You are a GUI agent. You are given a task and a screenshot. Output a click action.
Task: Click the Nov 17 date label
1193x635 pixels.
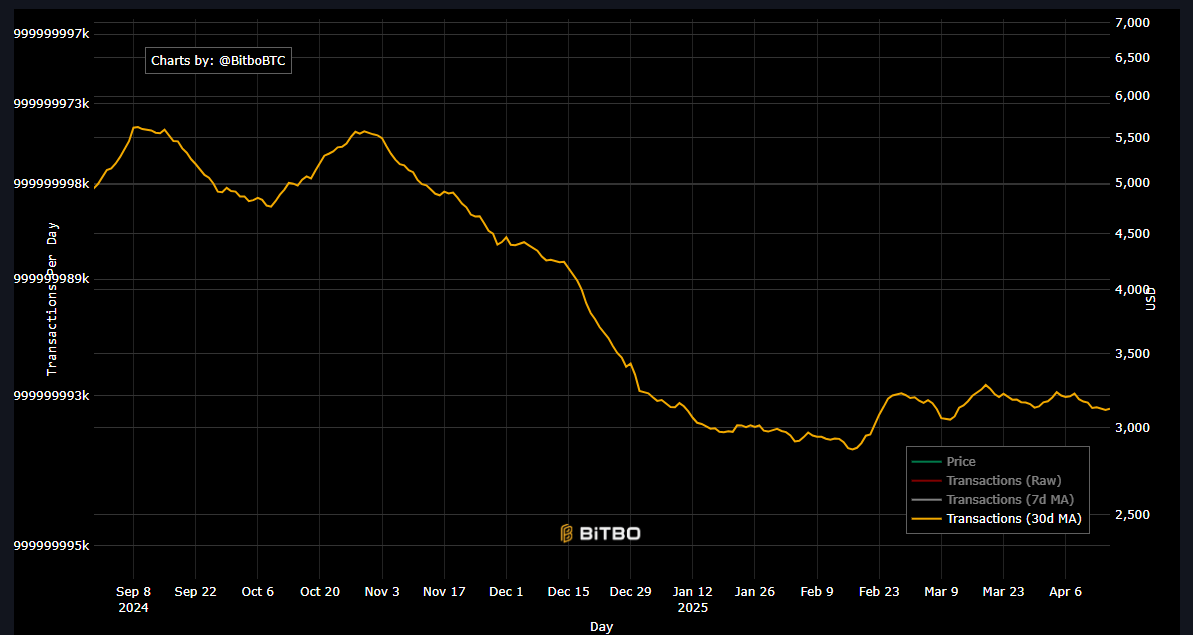point(444,592)
